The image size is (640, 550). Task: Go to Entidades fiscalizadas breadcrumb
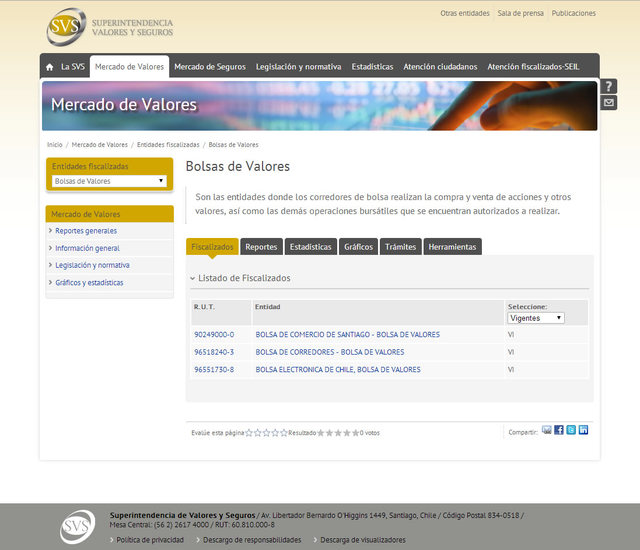[168, 145]
